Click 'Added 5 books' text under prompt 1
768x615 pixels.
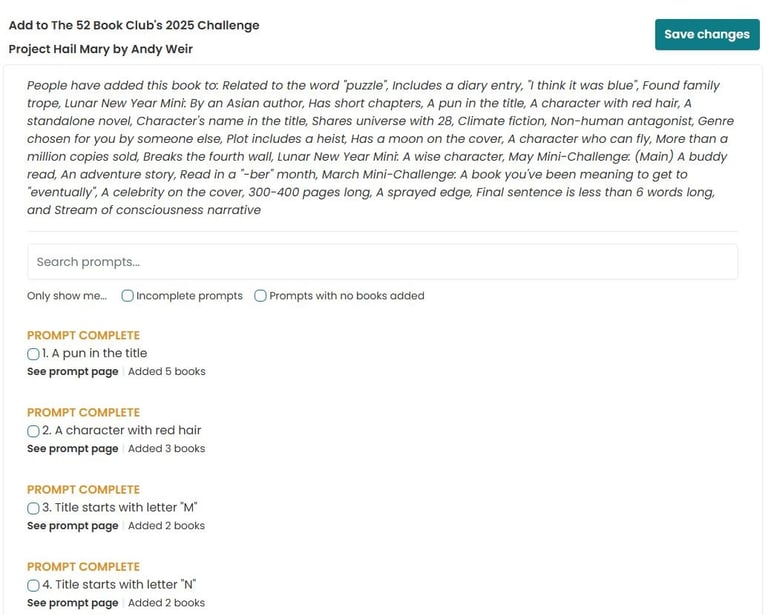pos(167,372)
